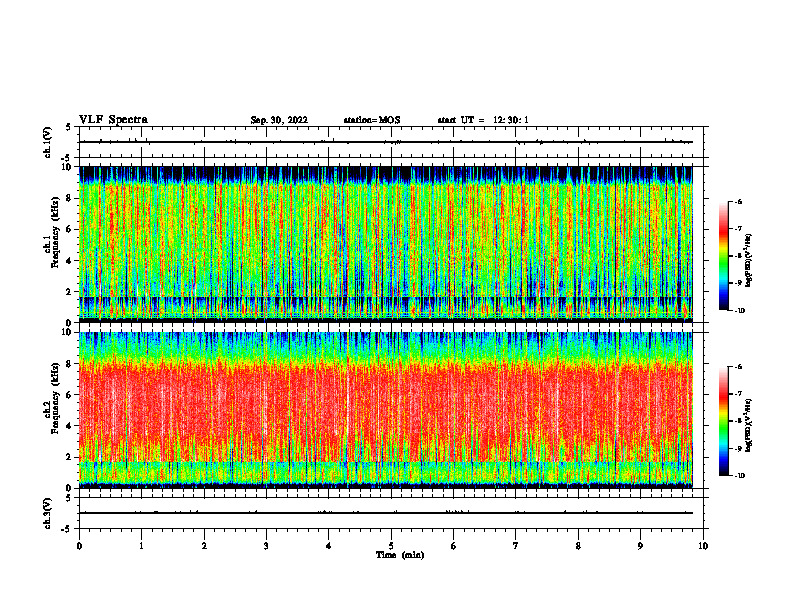Click time axis tick label "4"
The width and height of the screenshot is (792, 612).
(328, 546)
